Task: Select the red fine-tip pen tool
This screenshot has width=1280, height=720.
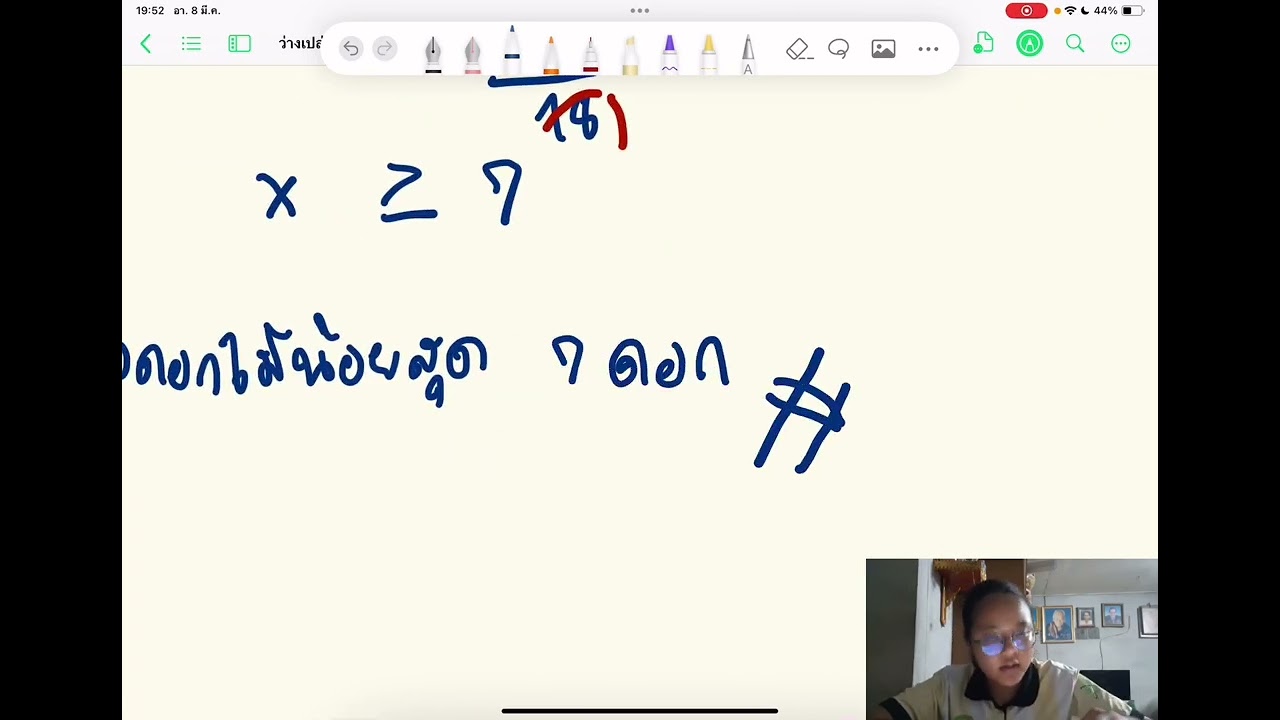Action: tap(590, 54)
